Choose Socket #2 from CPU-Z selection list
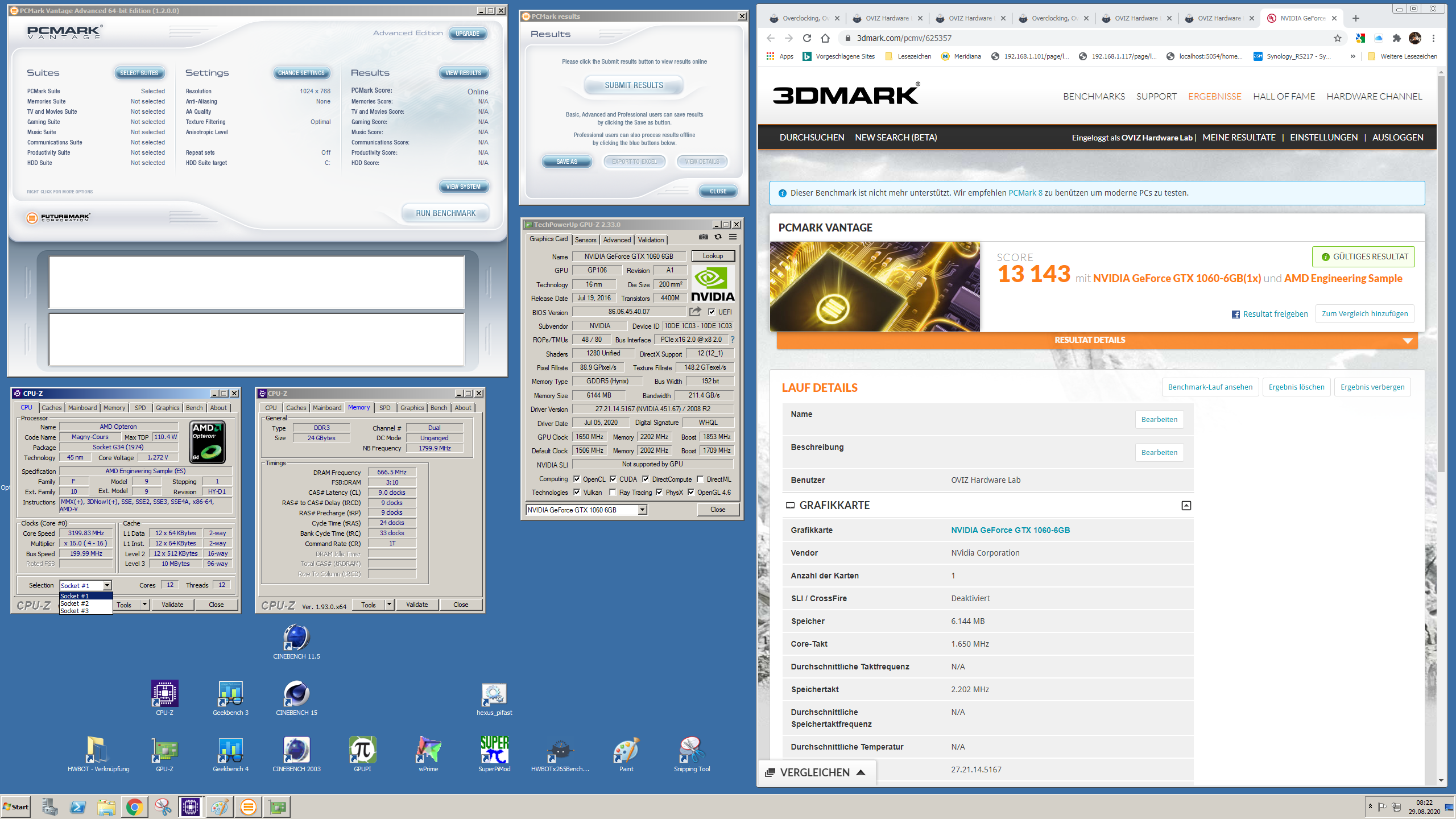 pyautogui.click(x=86, y=603)
